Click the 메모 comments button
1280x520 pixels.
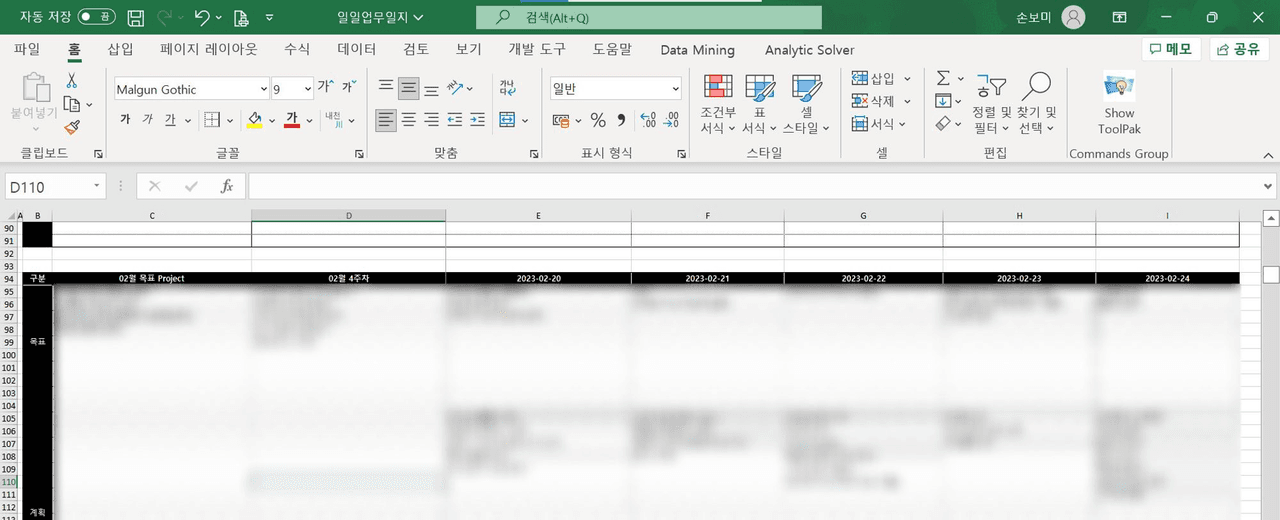click(x=1170, y=49)
